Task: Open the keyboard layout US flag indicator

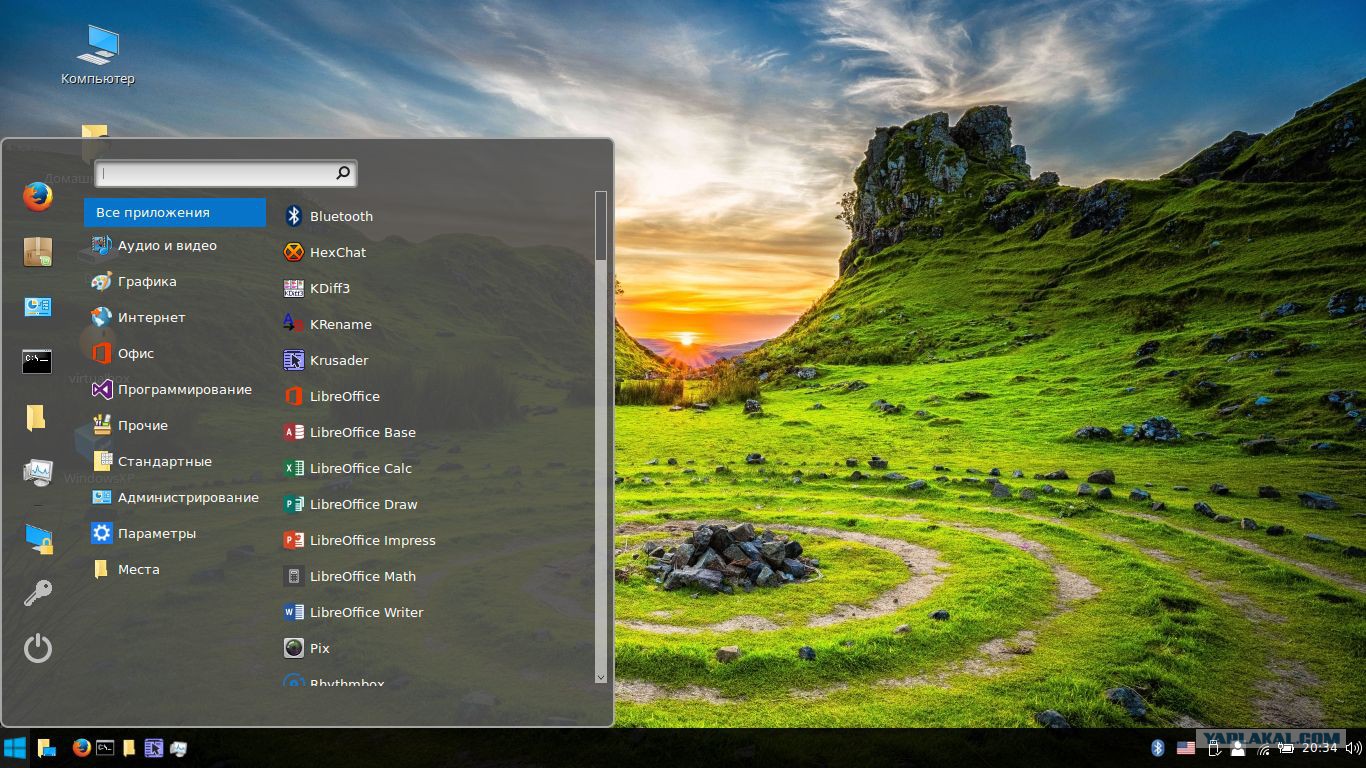Action: (1186, 748)
